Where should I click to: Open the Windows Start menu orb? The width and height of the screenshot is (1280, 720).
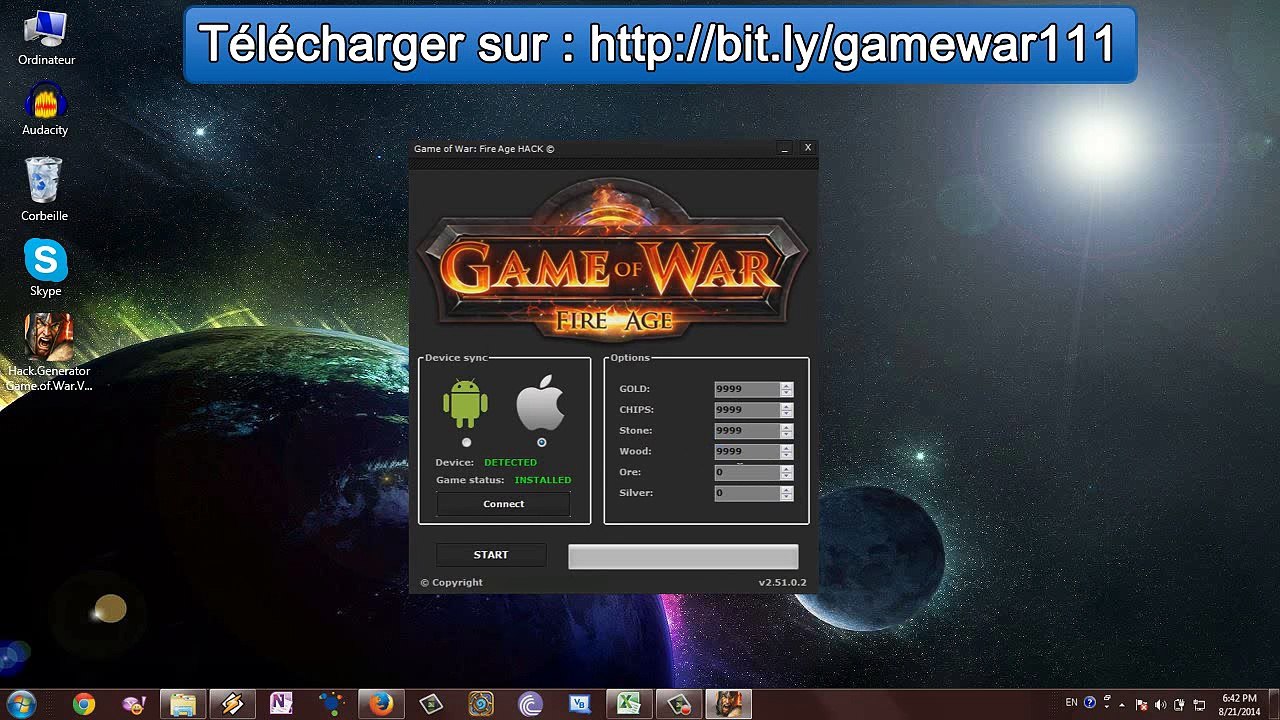pos(20,704)
